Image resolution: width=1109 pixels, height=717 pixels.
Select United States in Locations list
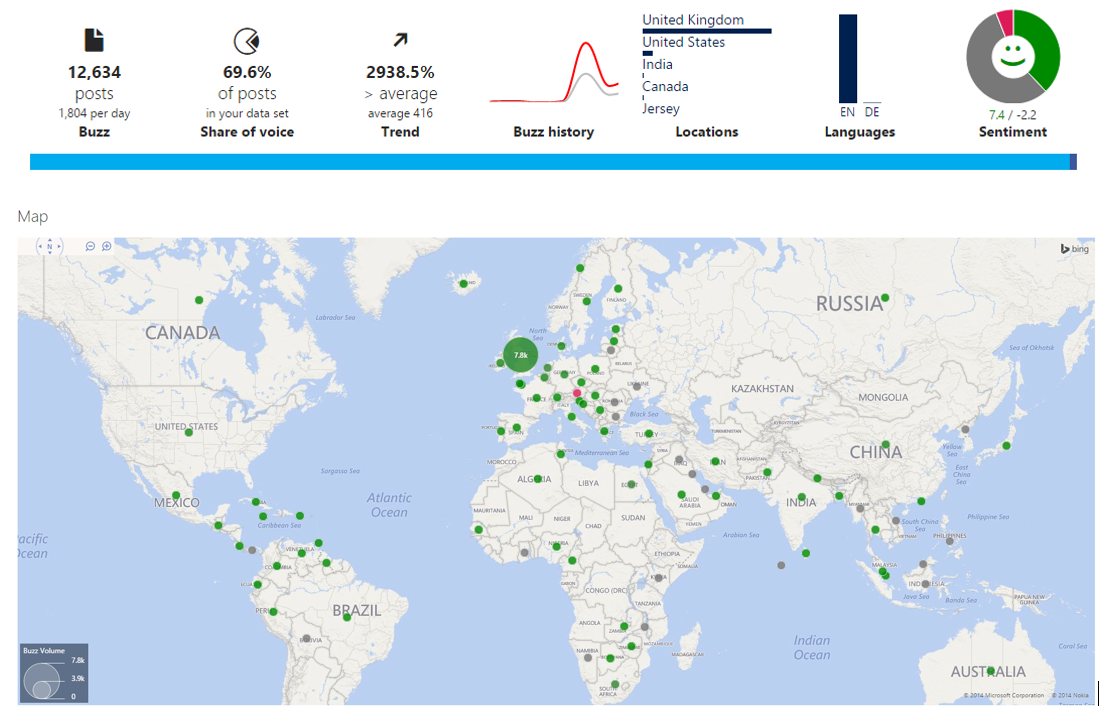point(683,42)
